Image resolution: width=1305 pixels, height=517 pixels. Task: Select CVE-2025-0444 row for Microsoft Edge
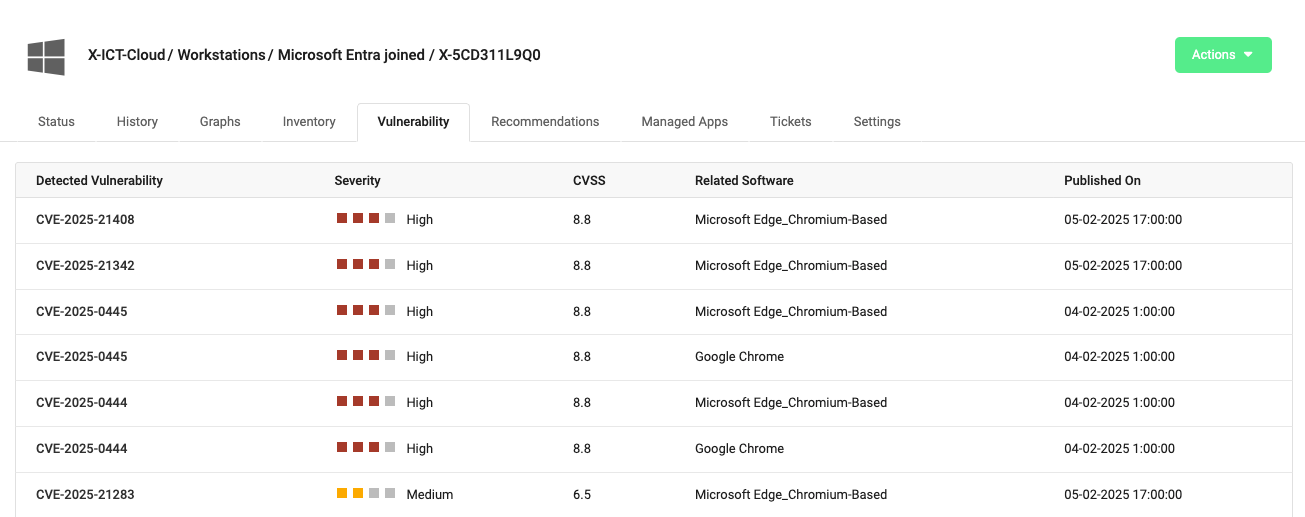click(x=653, y=403)
